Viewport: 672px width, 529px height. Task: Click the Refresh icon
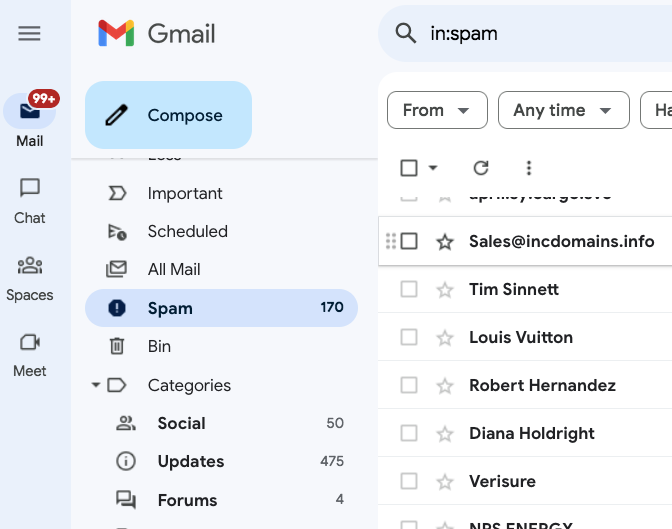[x=481, y=168]
